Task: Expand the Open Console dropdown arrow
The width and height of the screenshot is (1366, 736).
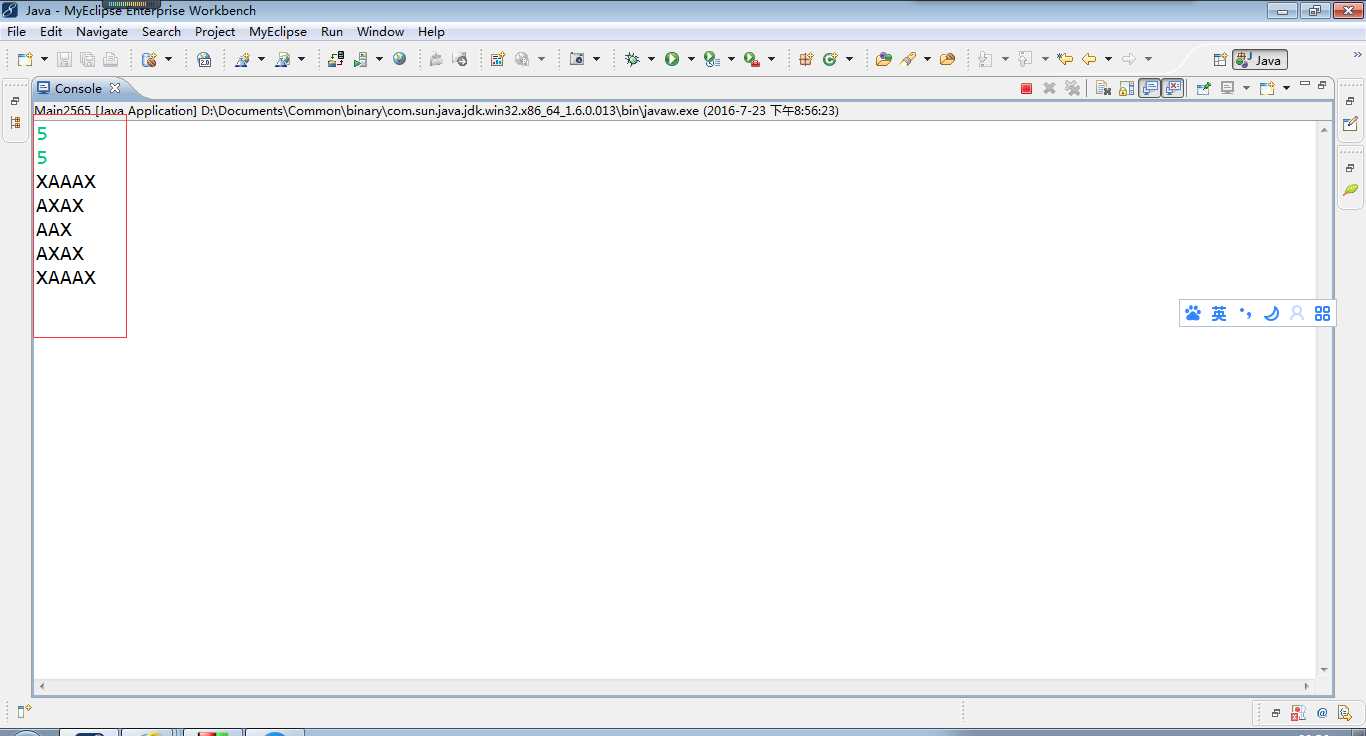Action: [x=1286, y=88]
